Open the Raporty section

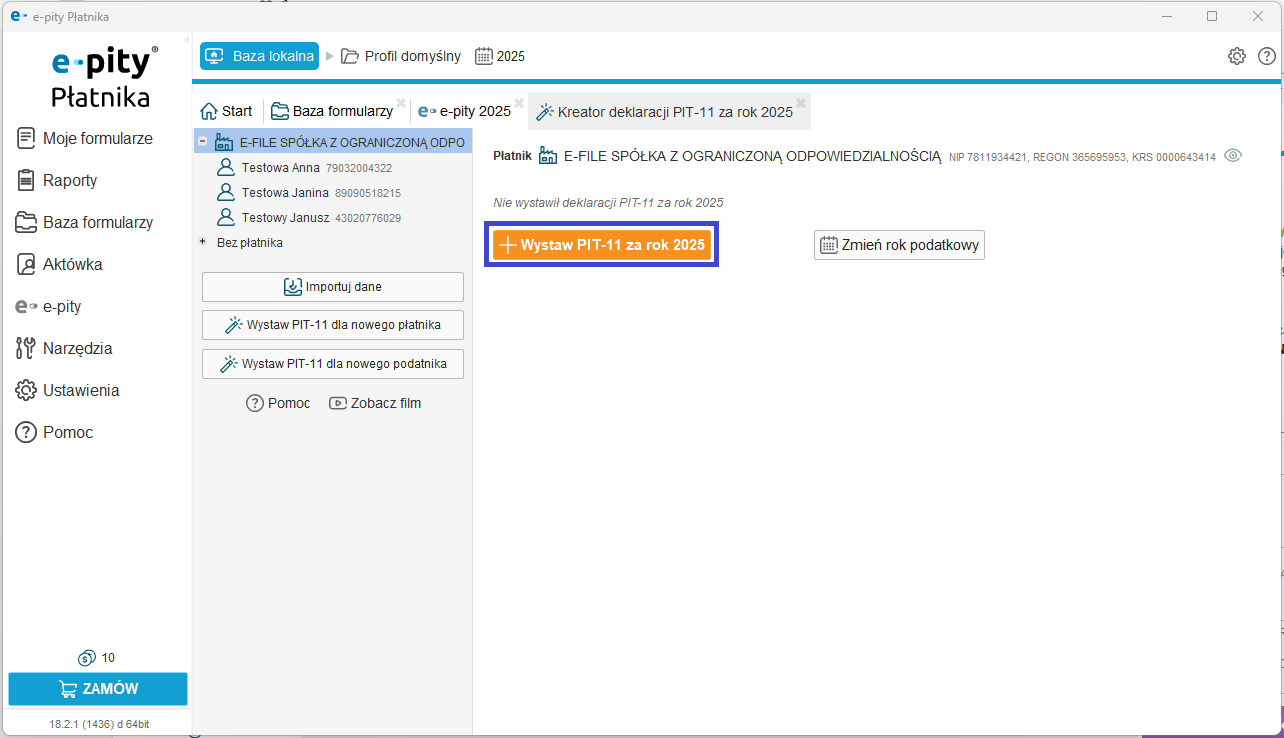click(69, 181)
